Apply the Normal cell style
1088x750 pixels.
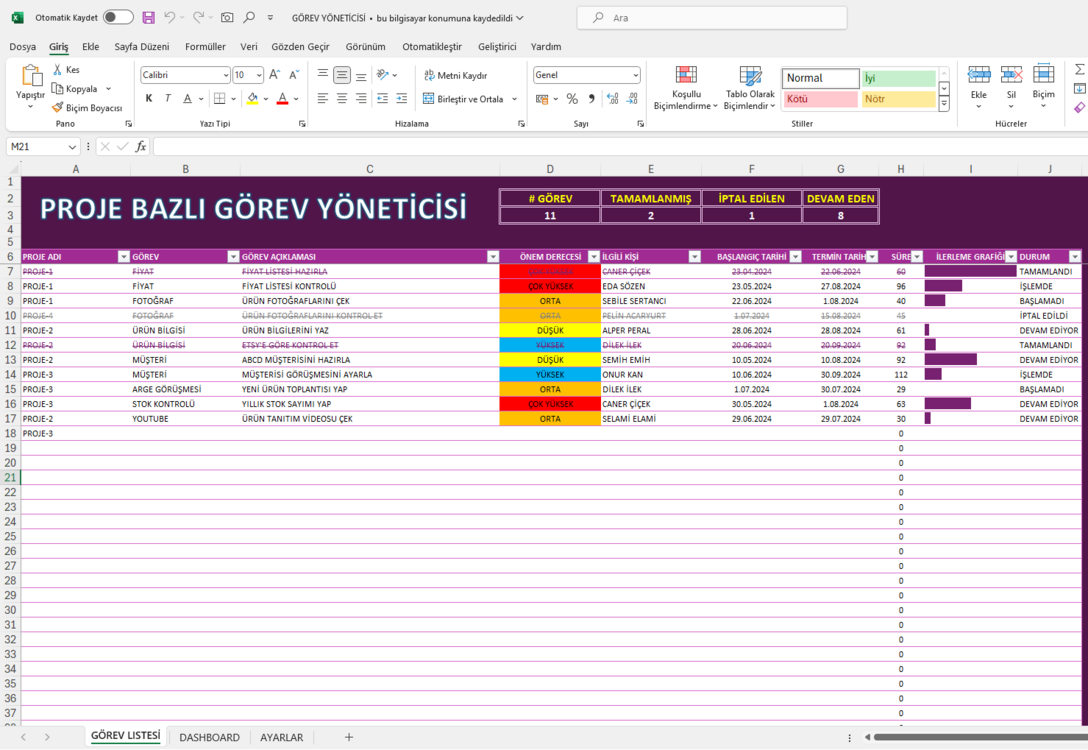[821, 78]
